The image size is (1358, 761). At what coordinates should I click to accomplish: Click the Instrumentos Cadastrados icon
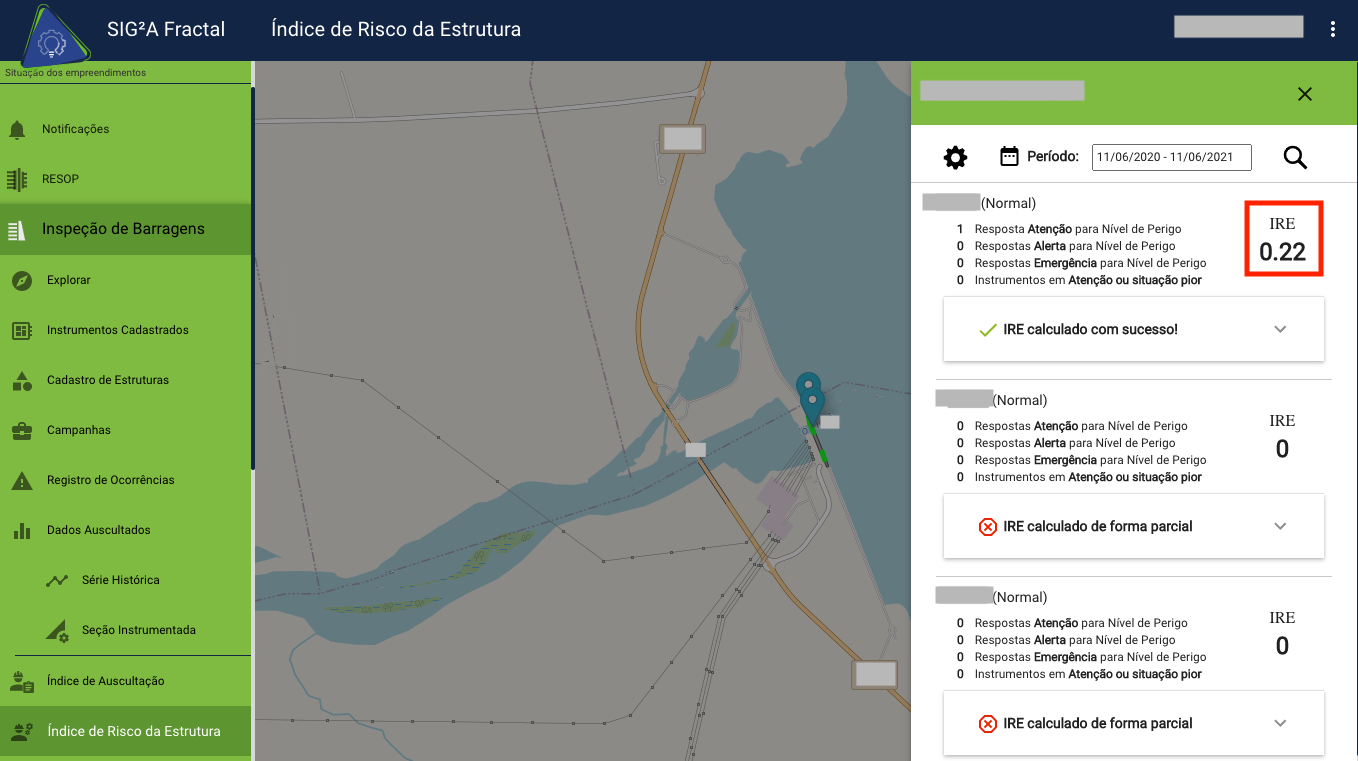coord(22,330)
